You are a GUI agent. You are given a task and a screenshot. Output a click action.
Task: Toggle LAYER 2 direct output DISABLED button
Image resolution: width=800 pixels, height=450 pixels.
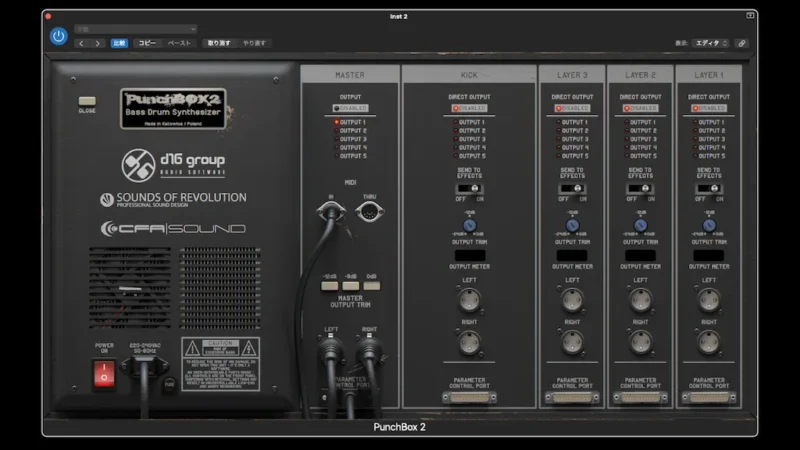click(640, 108)
